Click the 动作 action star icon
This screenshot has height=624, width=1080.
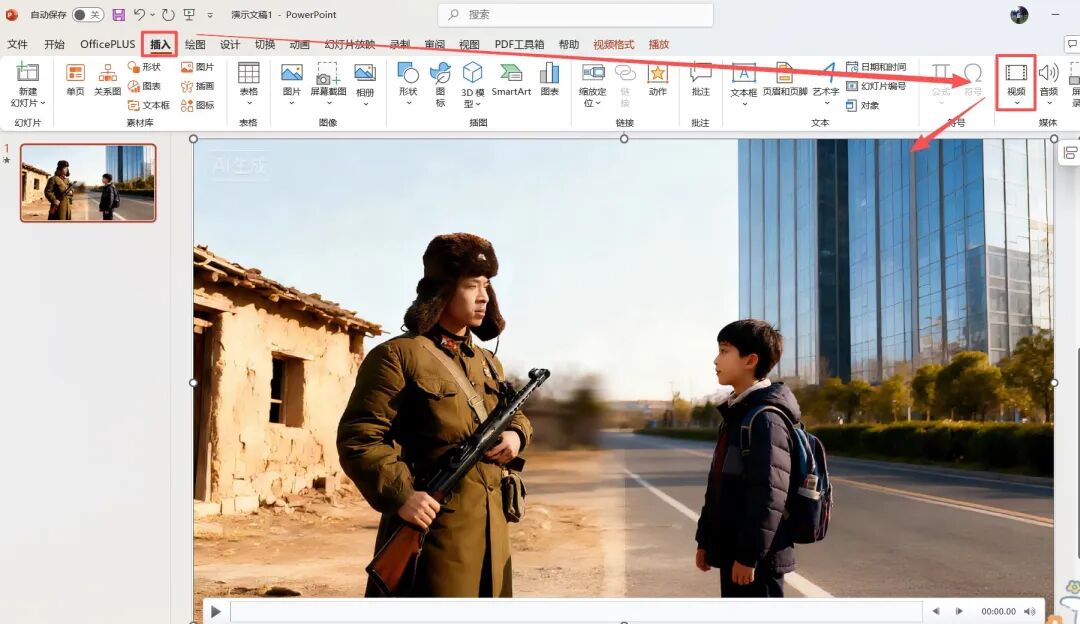click(x=657, y=80)
